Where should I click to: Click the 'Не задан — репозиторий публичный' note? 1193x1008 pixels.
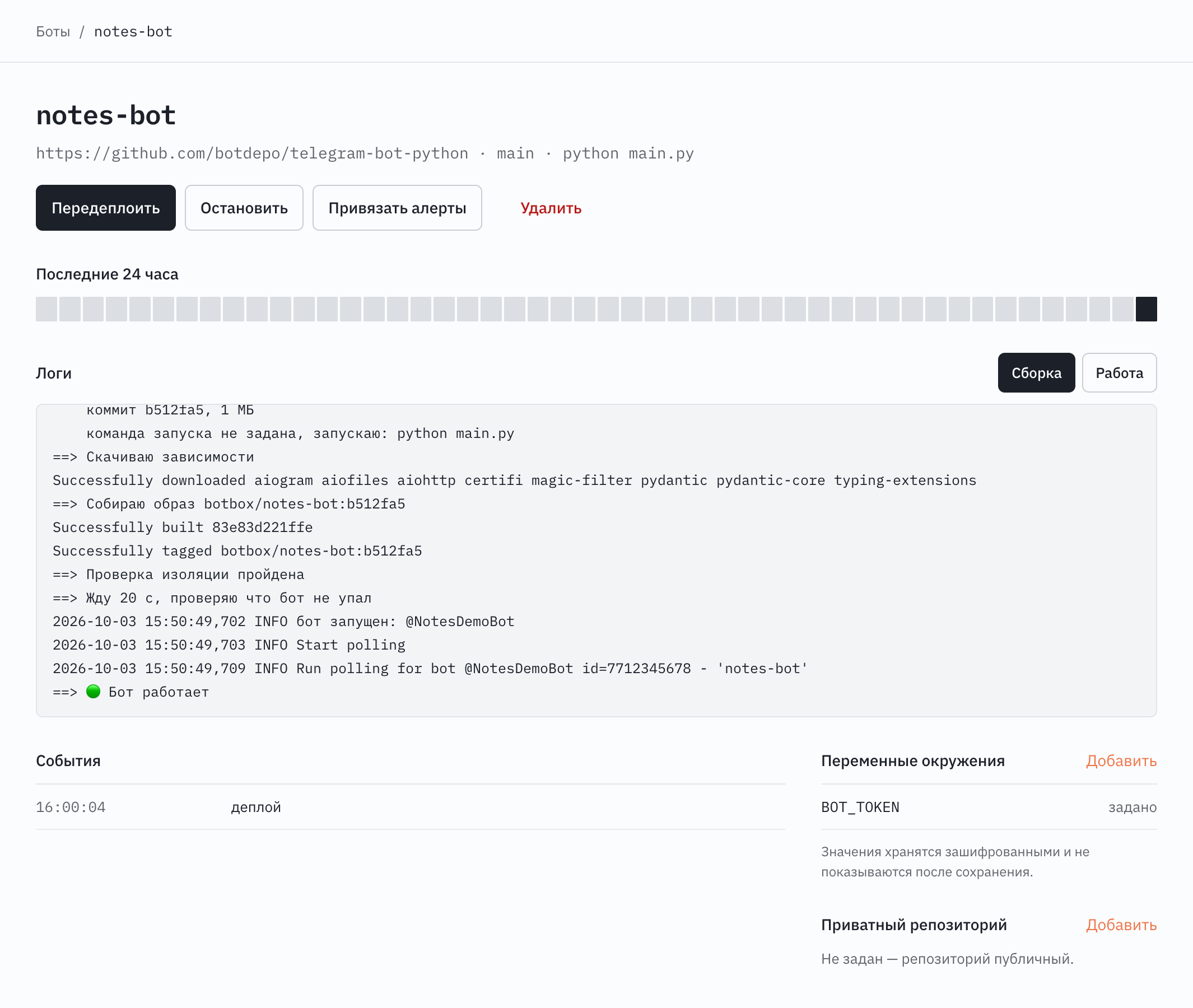(x=947, y=959)
